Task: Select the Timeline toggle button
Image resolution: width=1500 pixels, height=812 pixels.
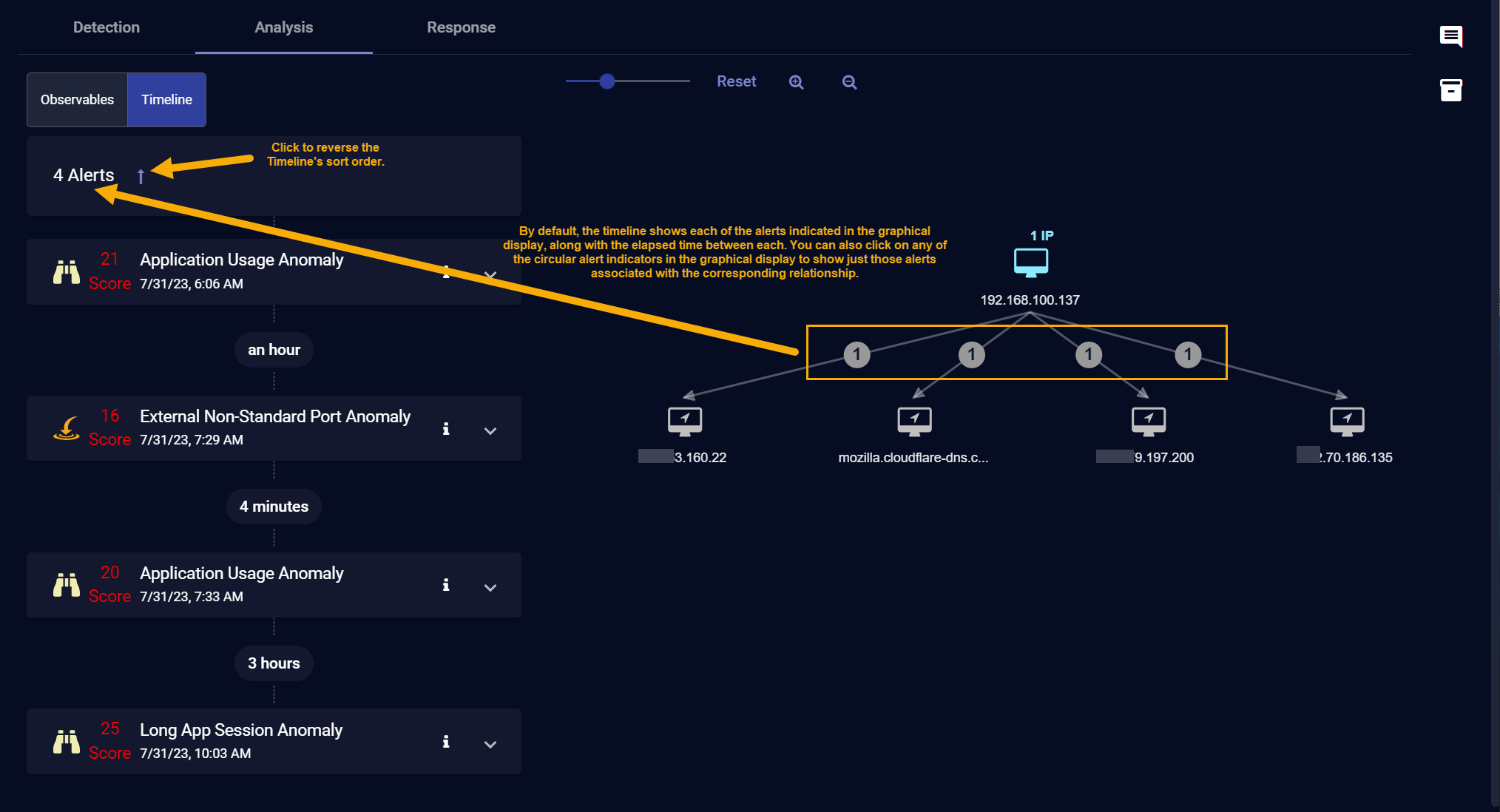Action: [166, 100]
